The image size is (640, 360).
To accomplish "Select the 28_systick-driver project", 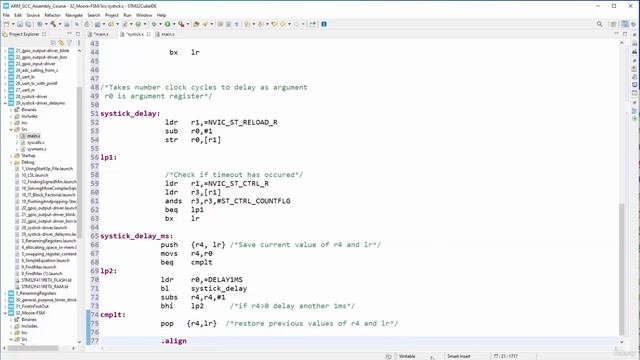I will [31, 97].
